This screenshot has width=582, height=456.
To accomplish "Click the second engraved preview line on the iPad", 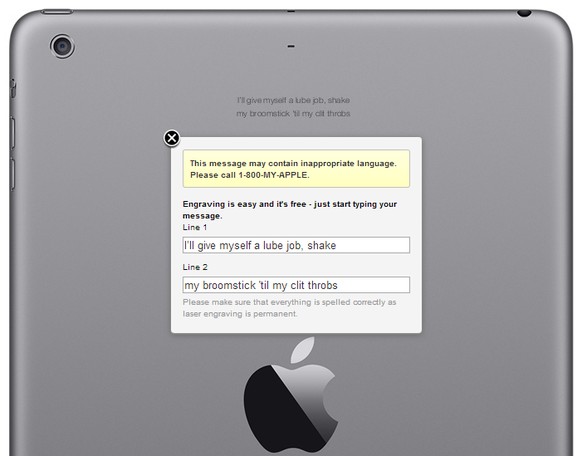I will (x=293, y=114).
